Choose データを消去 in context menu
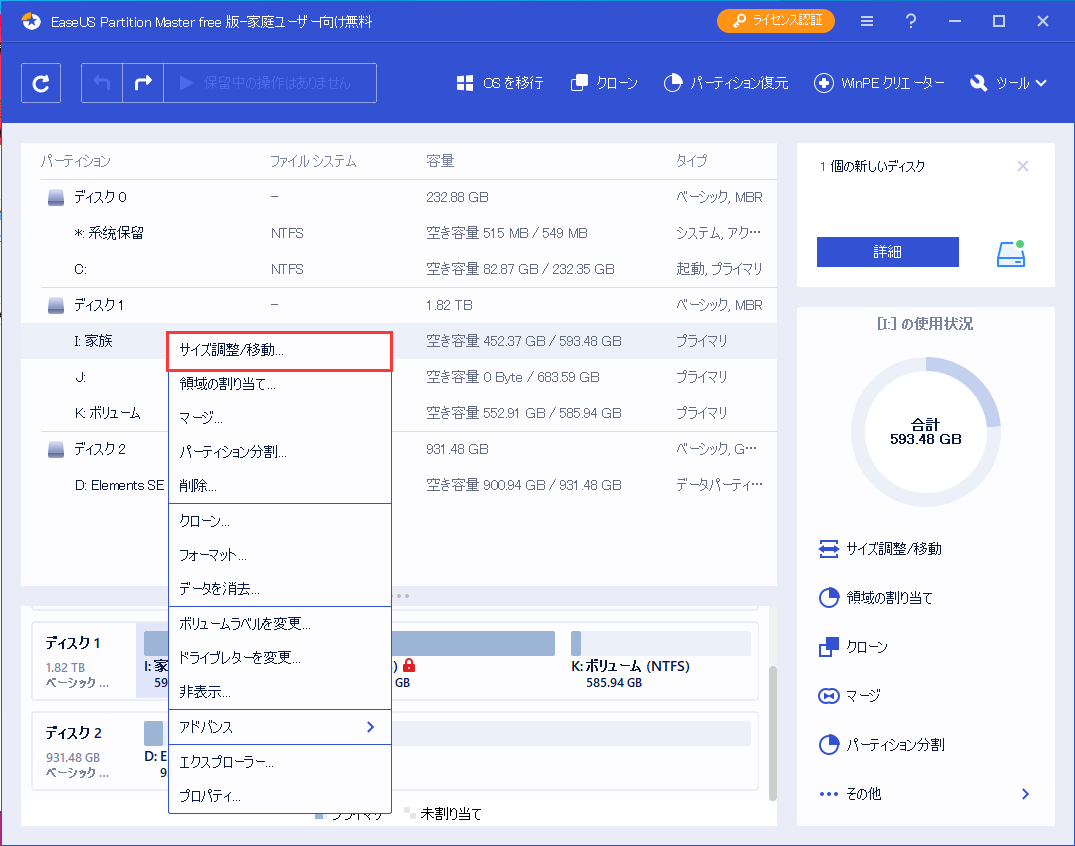 tap(280, 588)
